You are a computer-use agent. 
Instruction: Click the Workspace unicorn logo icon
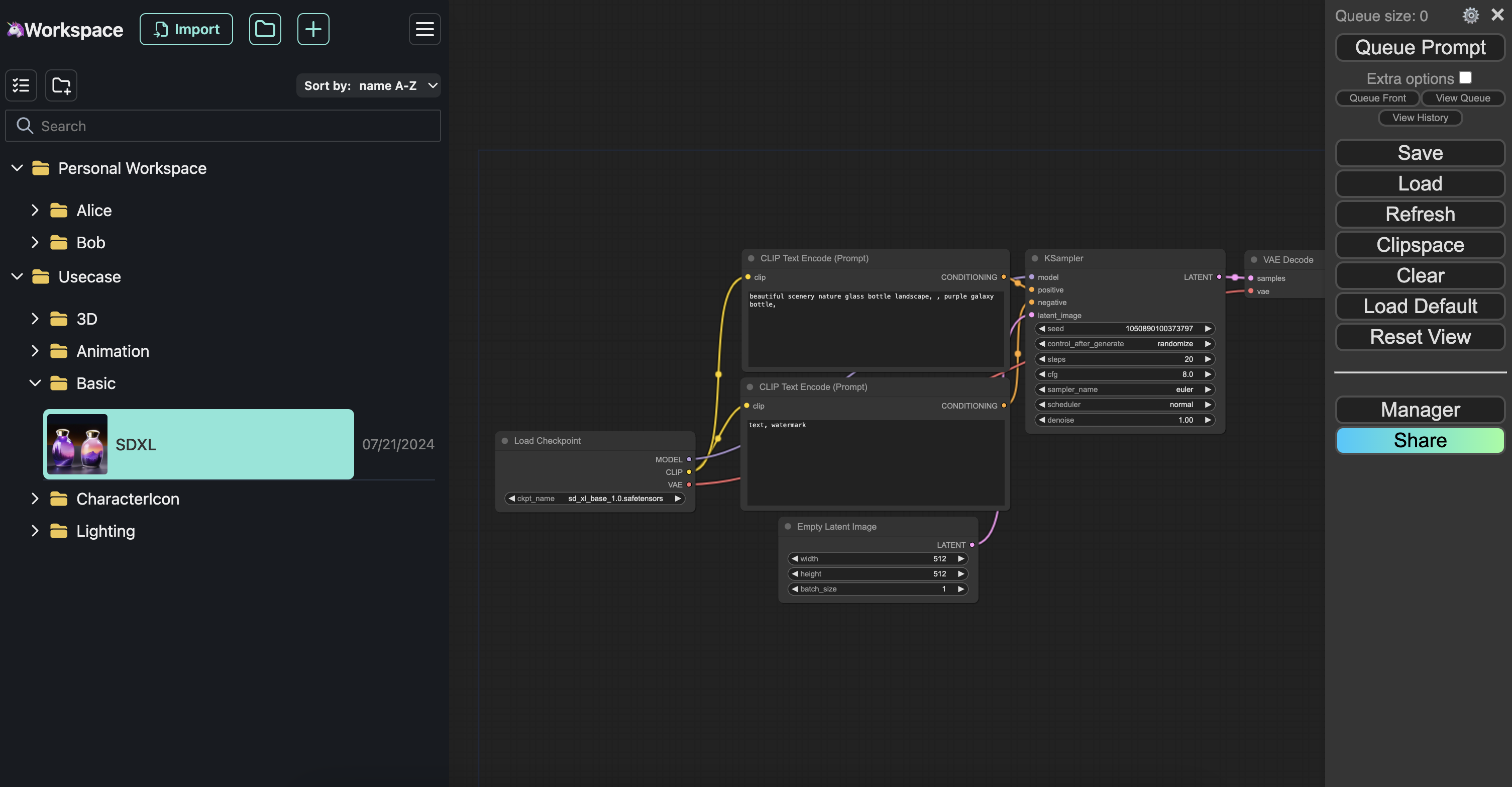[x=15, y=29]
